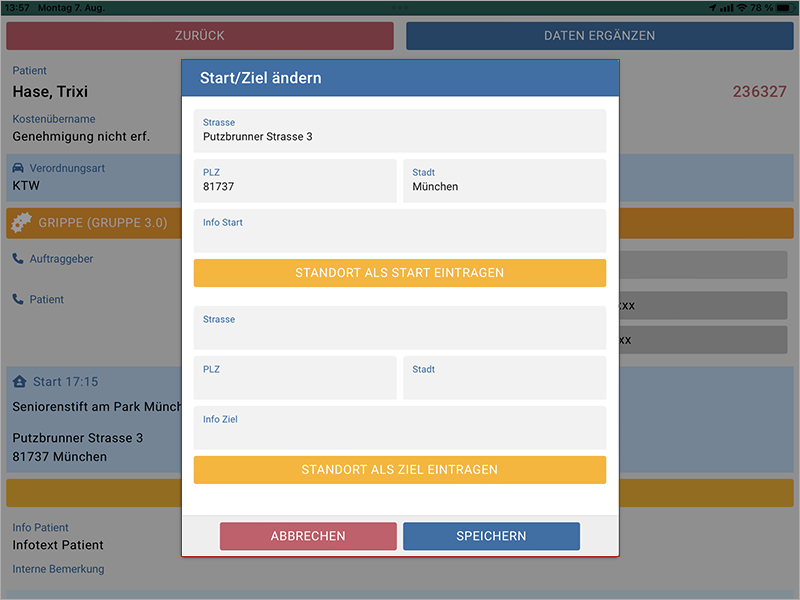Edit the Stadt field showing München
The image size is (800, 600).
(504, 181)
